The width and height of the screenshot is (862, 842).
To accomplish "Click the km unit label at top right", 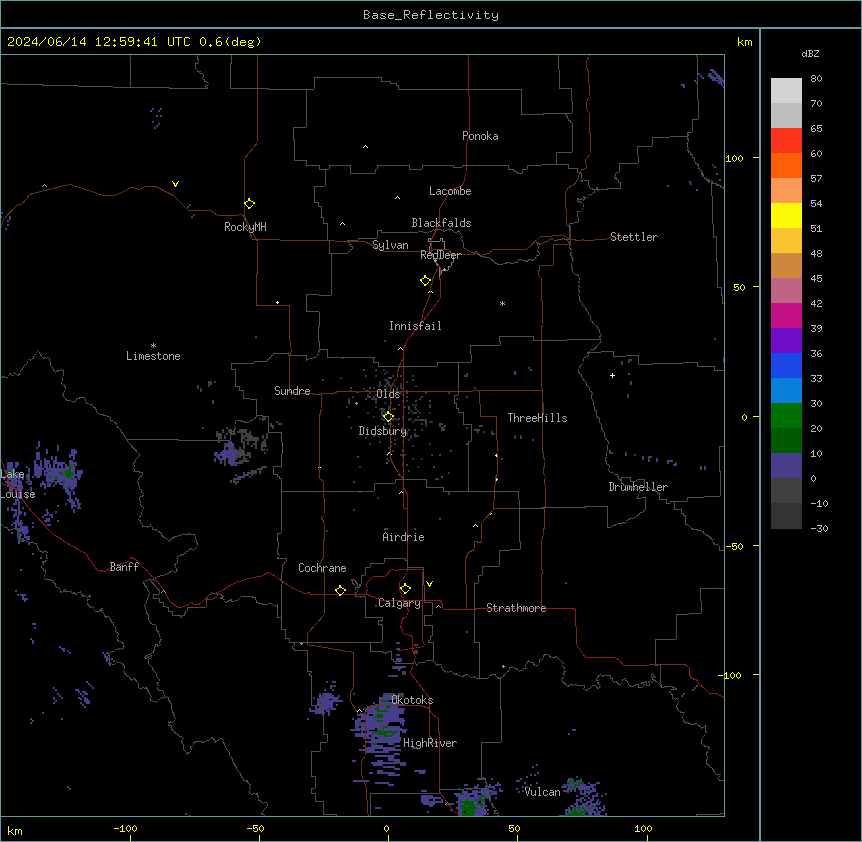I will point(744,42).
